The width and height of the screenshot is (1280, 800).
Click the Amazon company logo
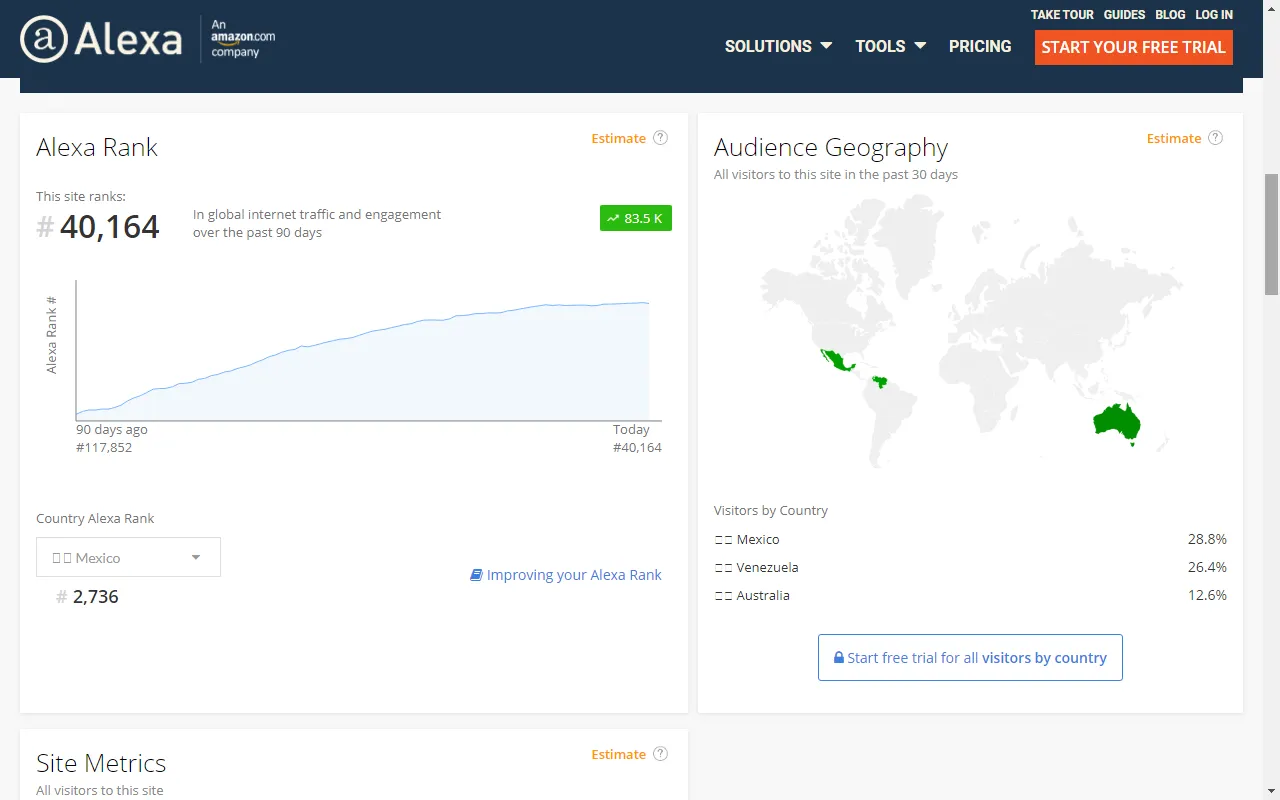point(243,39)
